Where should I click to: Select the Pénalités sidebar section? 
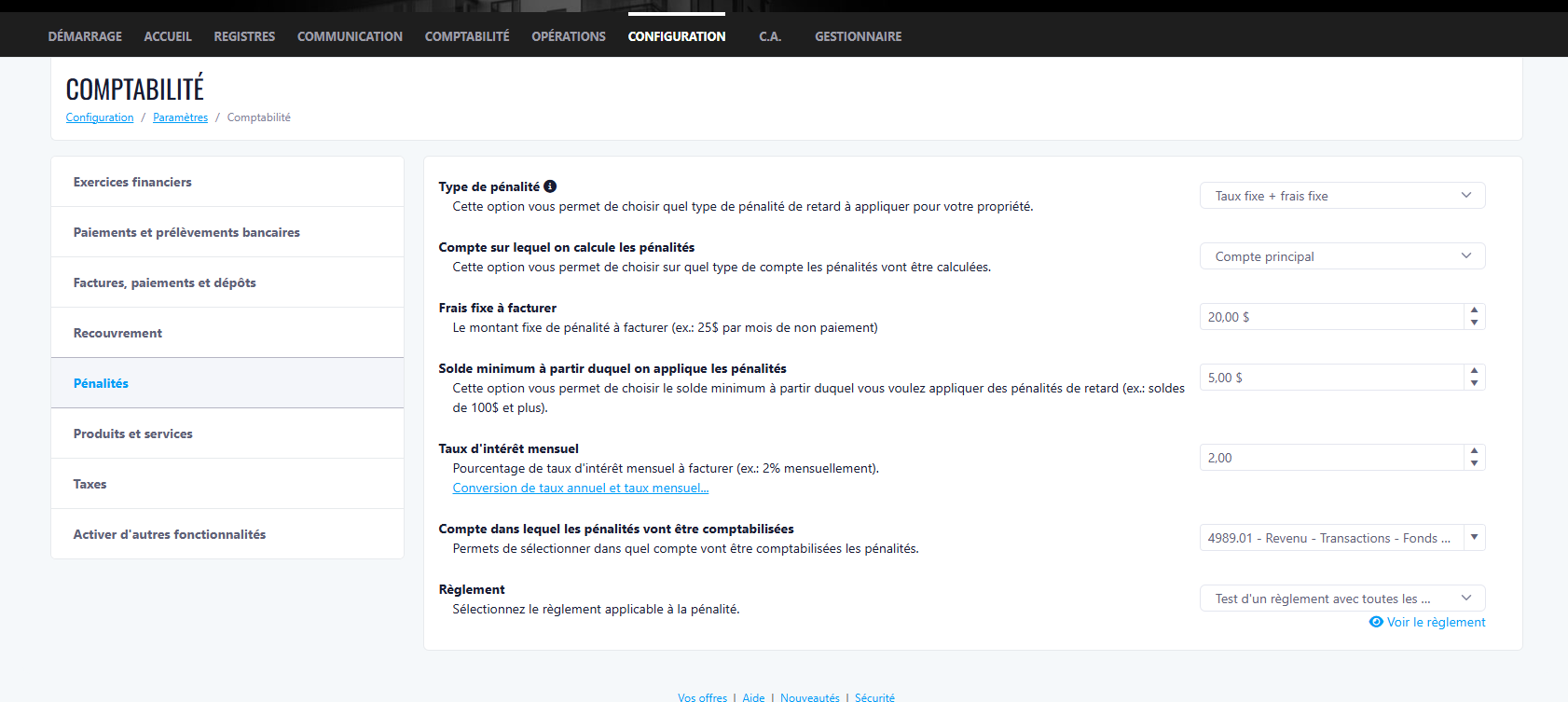(227, 383)
